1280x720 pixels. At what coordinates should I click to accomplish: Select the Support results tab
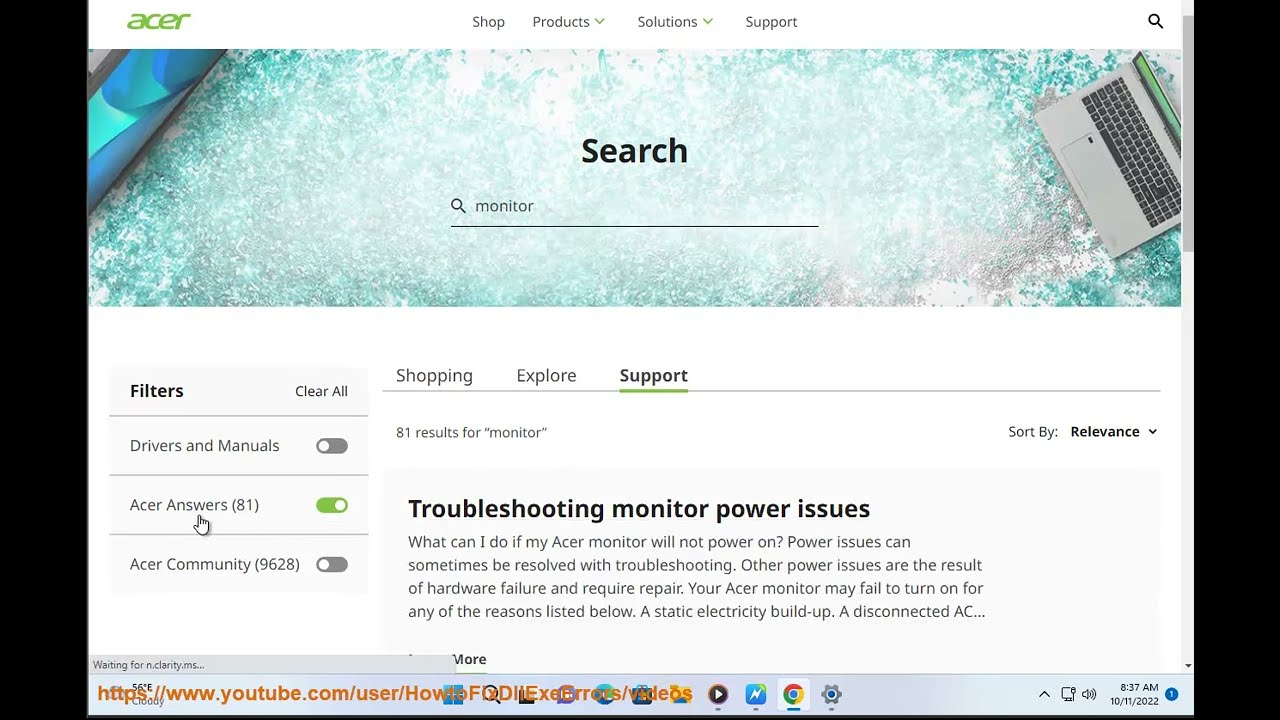653,375
